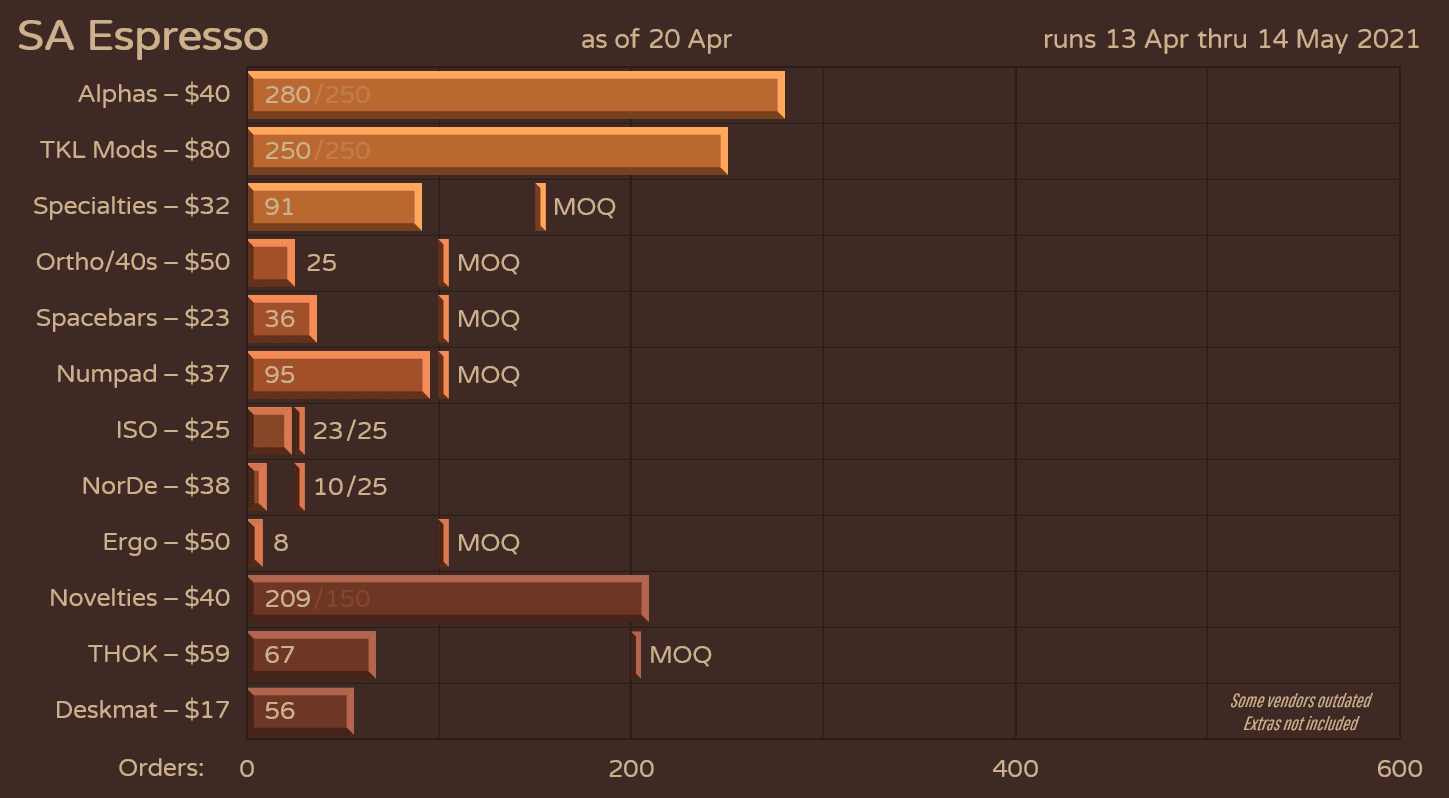Click the "as of 20 Apr" date text
Image resolution: width=1449 pixels, height=798 pixels.
coord(656,39)
